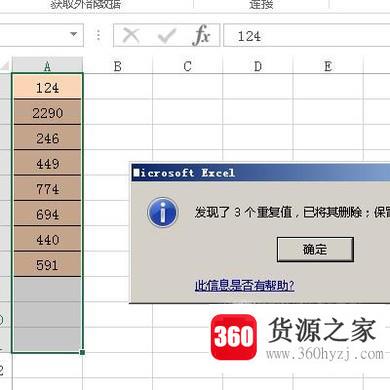Click the Enter checkmark icon in formula bar

(x=166, y=36)
